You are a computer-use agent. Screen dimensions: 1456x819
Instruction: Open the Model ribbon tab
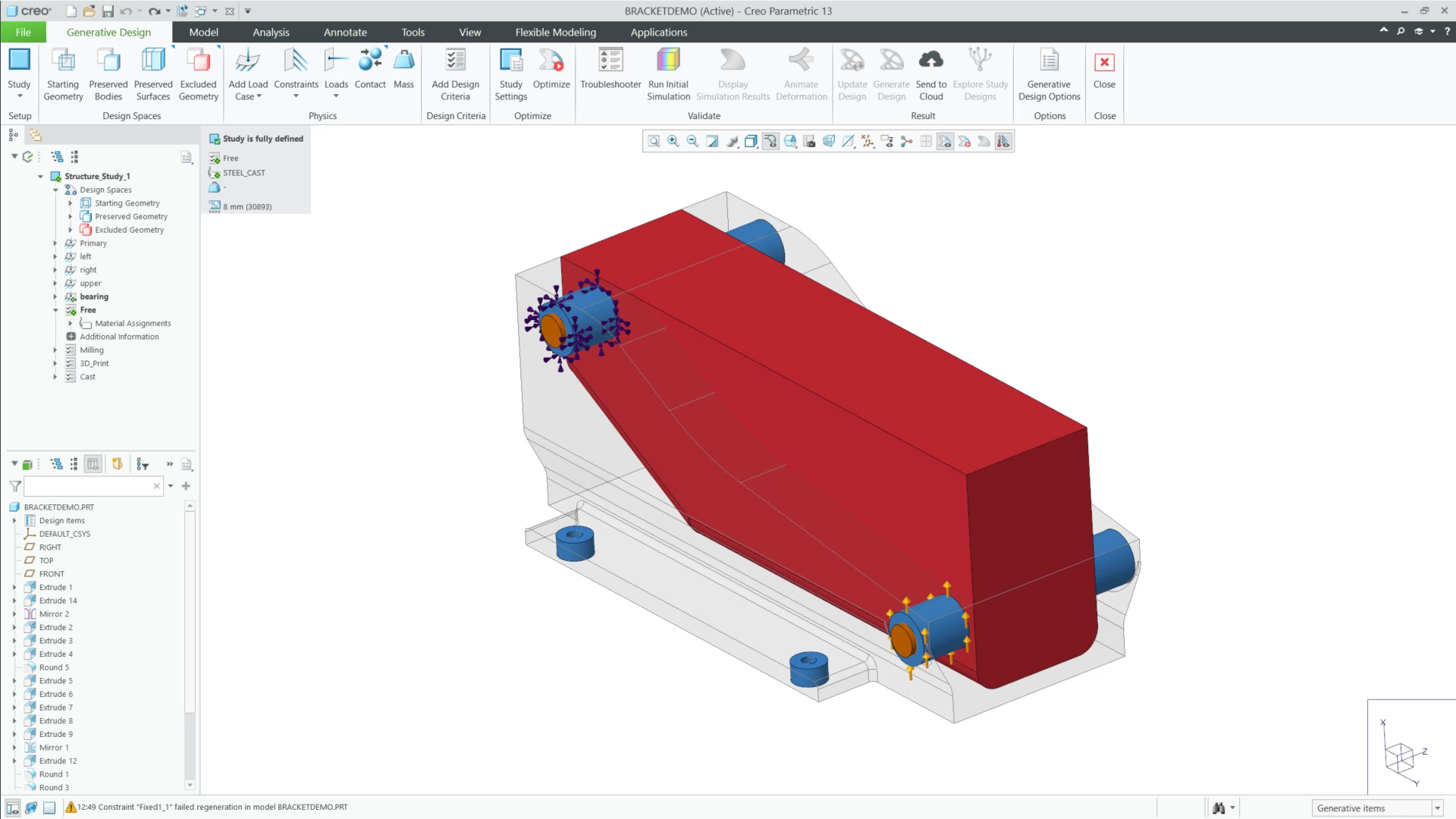(x=203, y=32)
